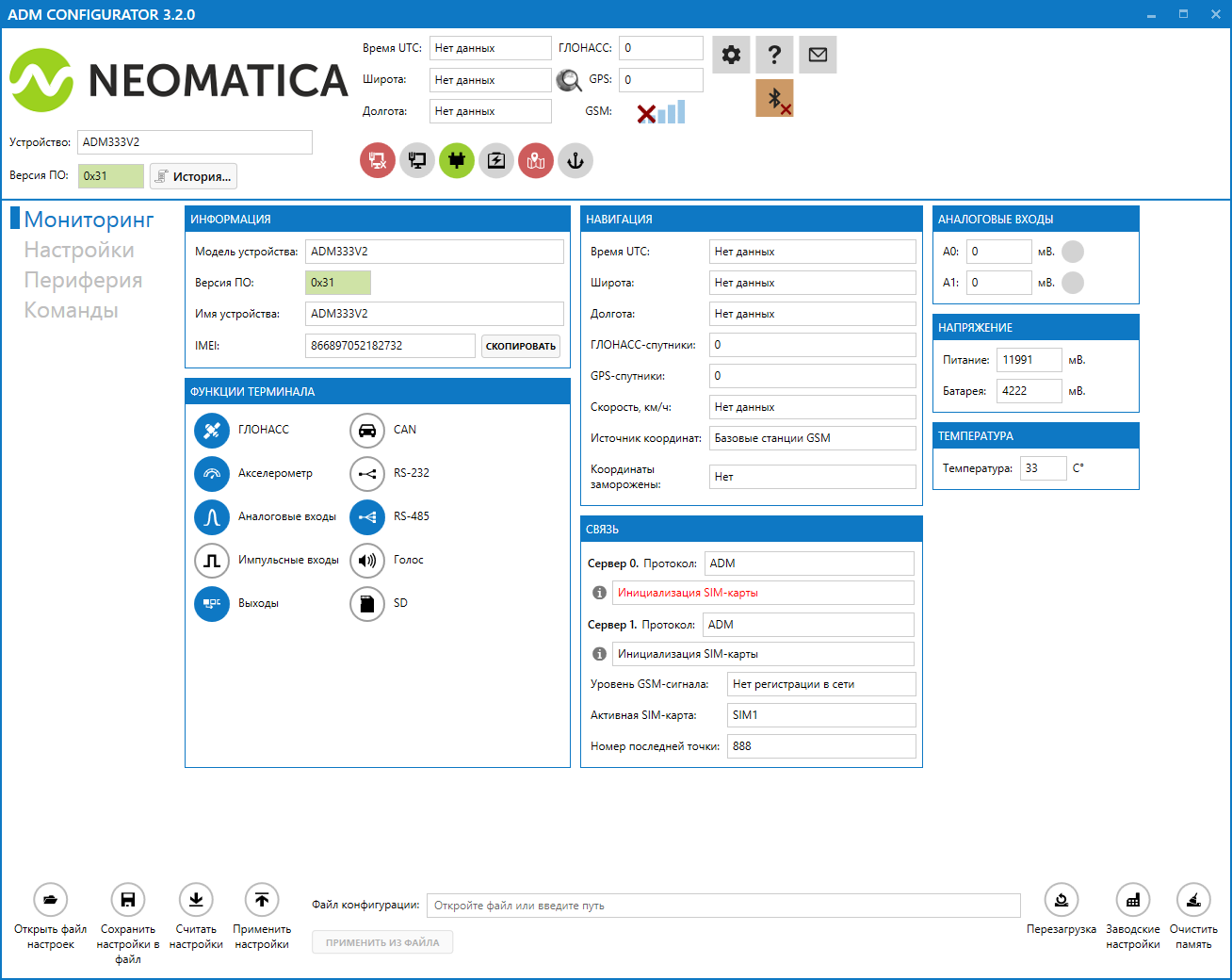The image size is (1232, 980).
Task: Read settings with download arrow icon
Action: coord(196,900)
